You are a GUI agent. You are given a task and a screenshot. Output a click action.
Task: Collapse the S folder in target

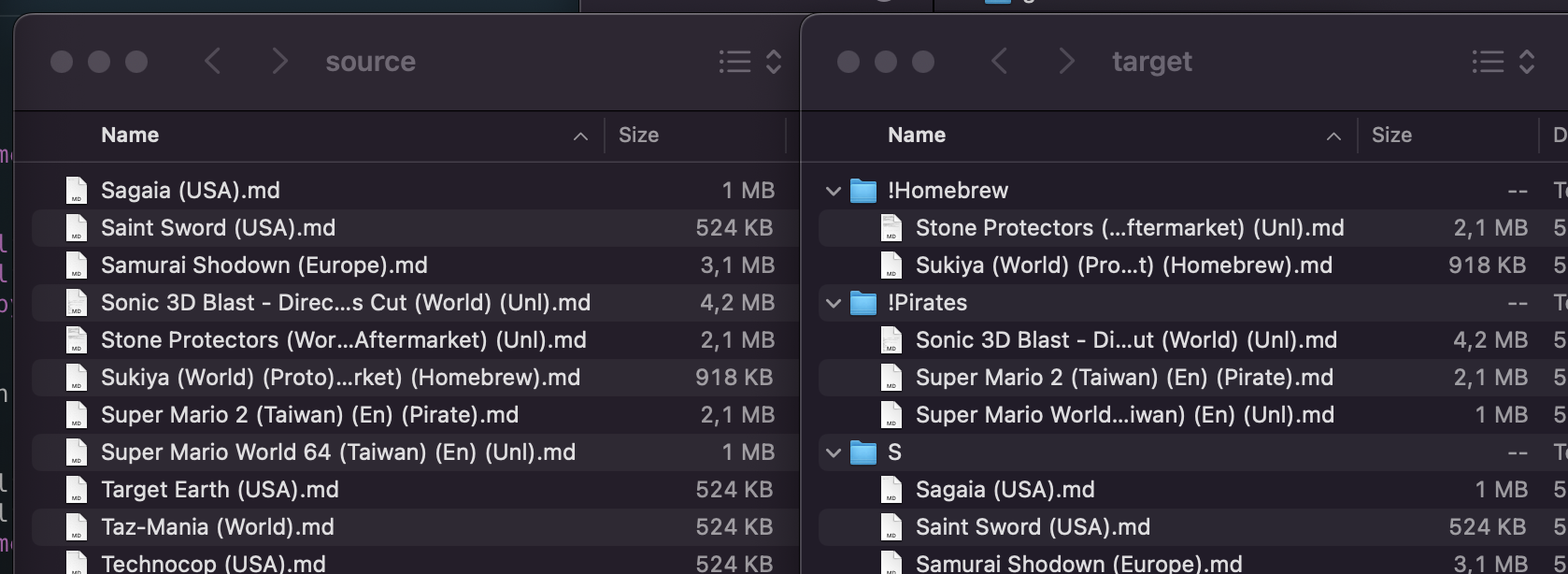[x=834, y=452]
